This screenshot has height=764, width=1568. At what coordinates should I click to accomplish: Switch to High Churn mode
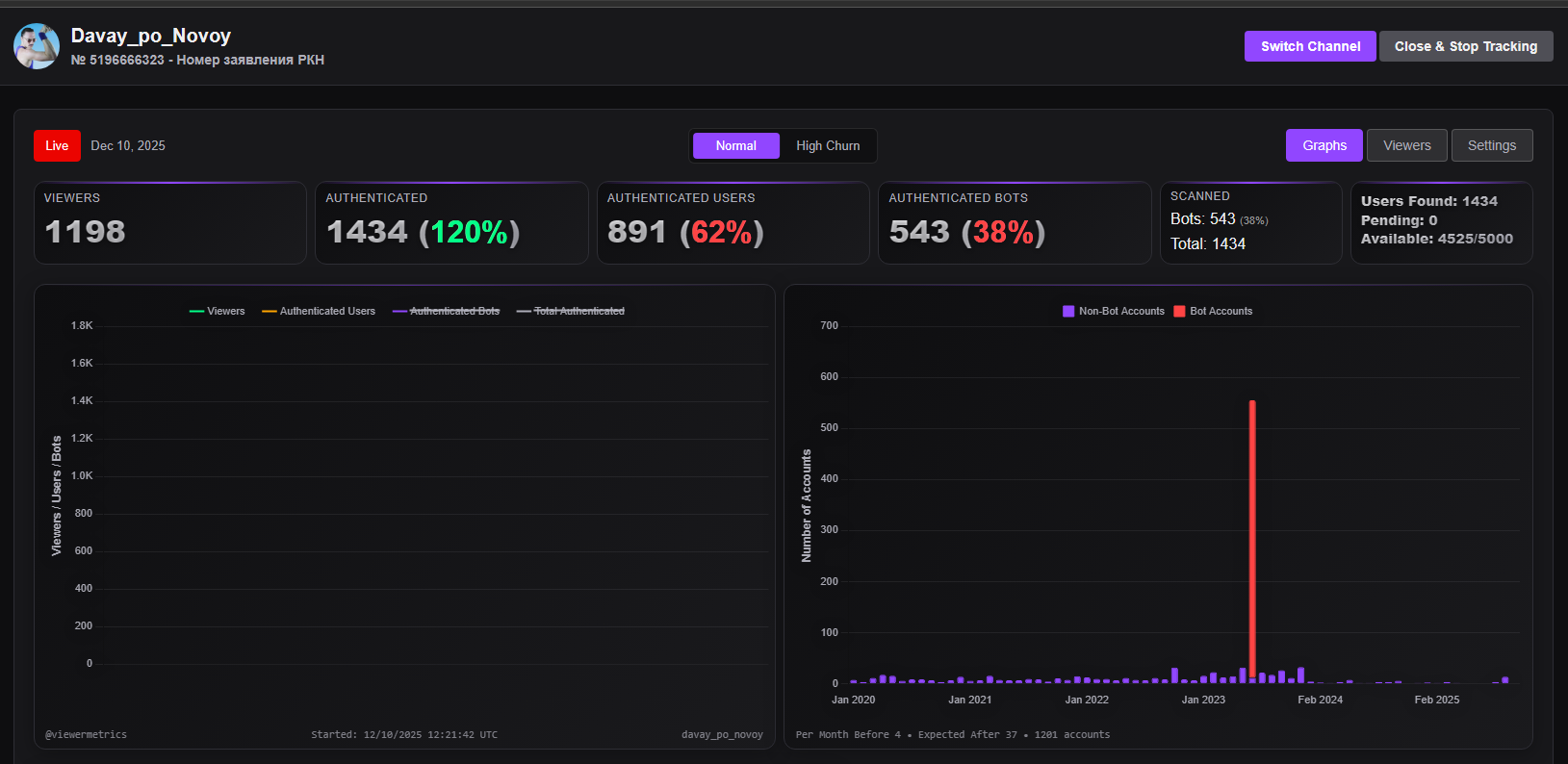coord(828,145)
